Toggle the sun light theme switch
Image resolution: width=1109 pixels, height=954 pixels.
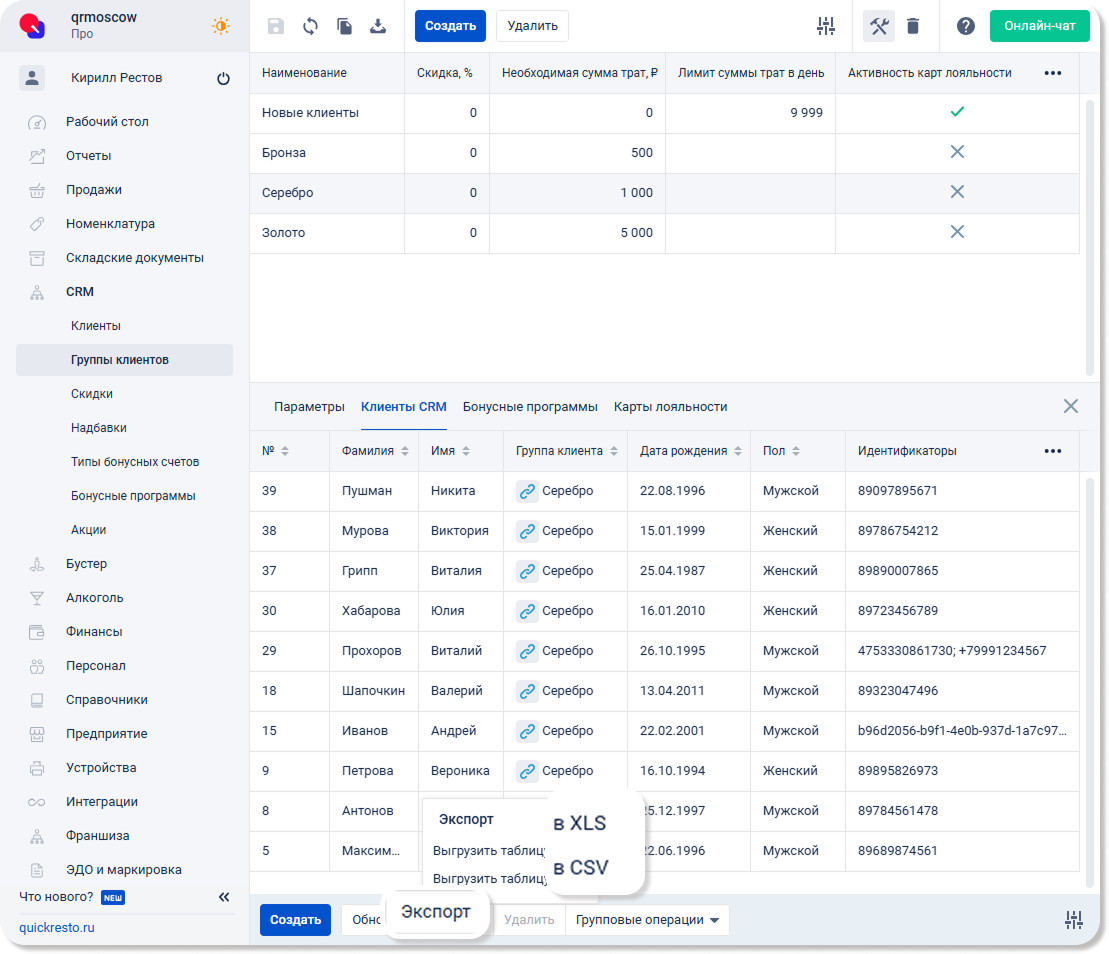[x=220, y=26]
